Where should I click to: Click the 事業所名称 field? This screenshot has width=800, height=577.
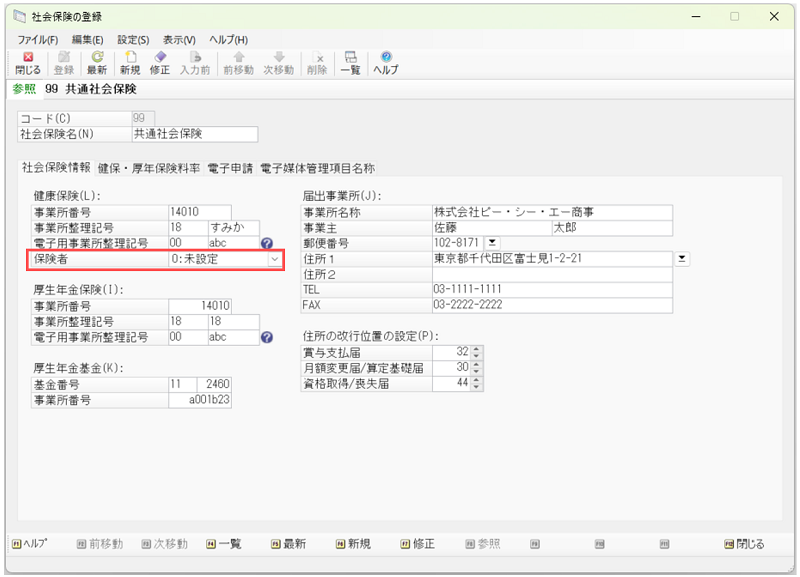click(x=552, y=212)
